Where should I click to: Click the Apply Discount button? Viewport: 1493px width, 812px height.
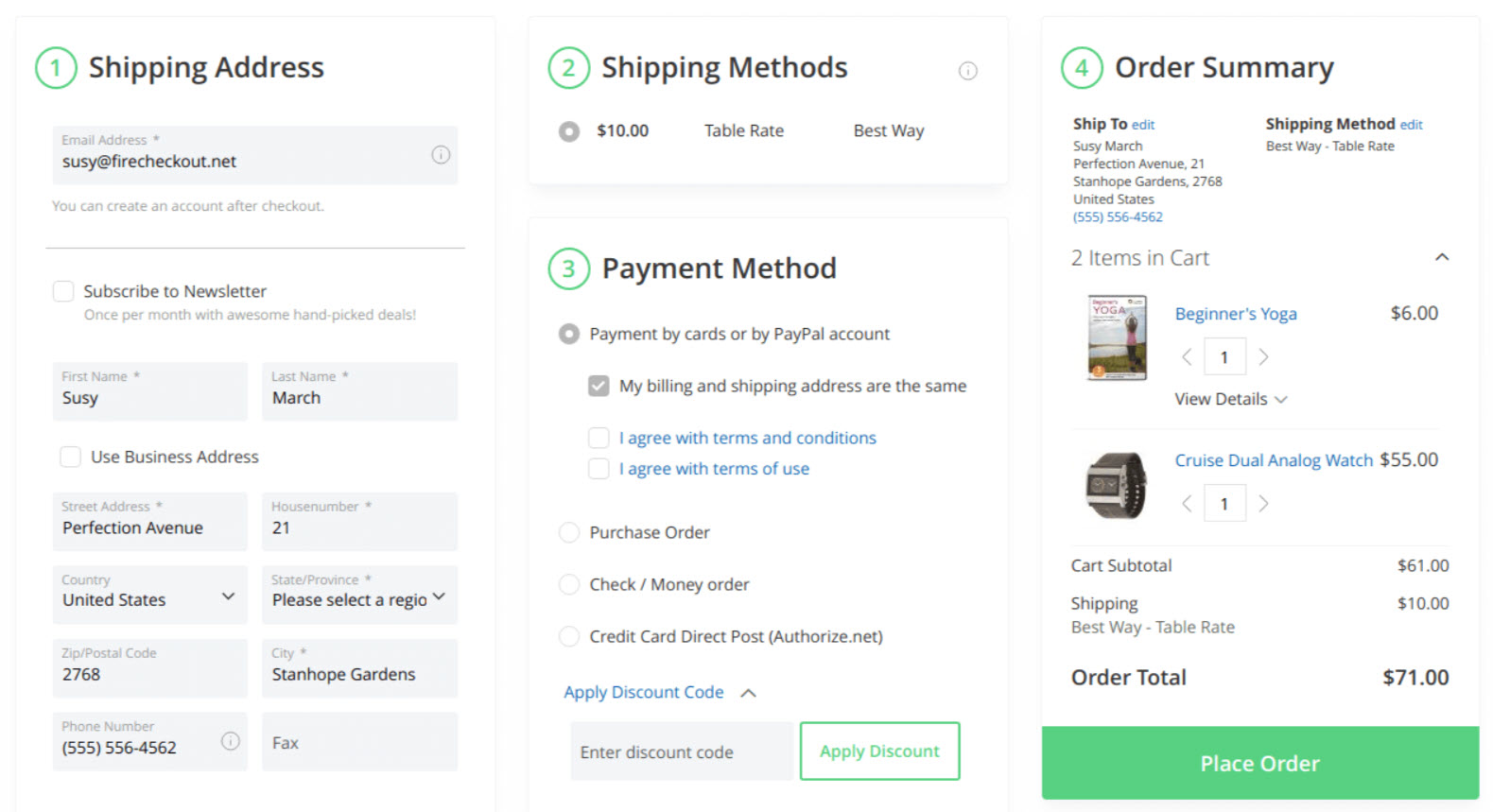coord(879,752)
